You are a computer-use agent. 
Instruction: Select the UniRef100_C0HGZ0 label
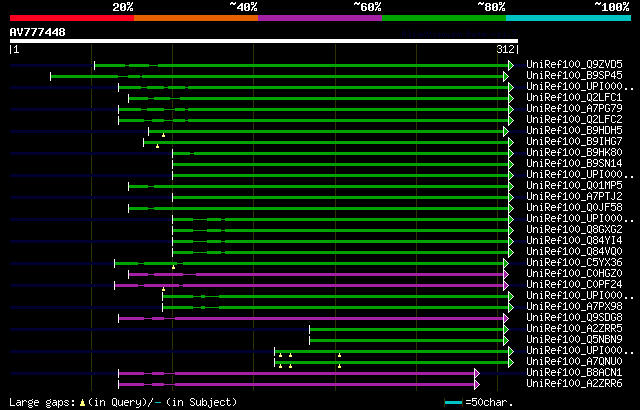[574, 274]
